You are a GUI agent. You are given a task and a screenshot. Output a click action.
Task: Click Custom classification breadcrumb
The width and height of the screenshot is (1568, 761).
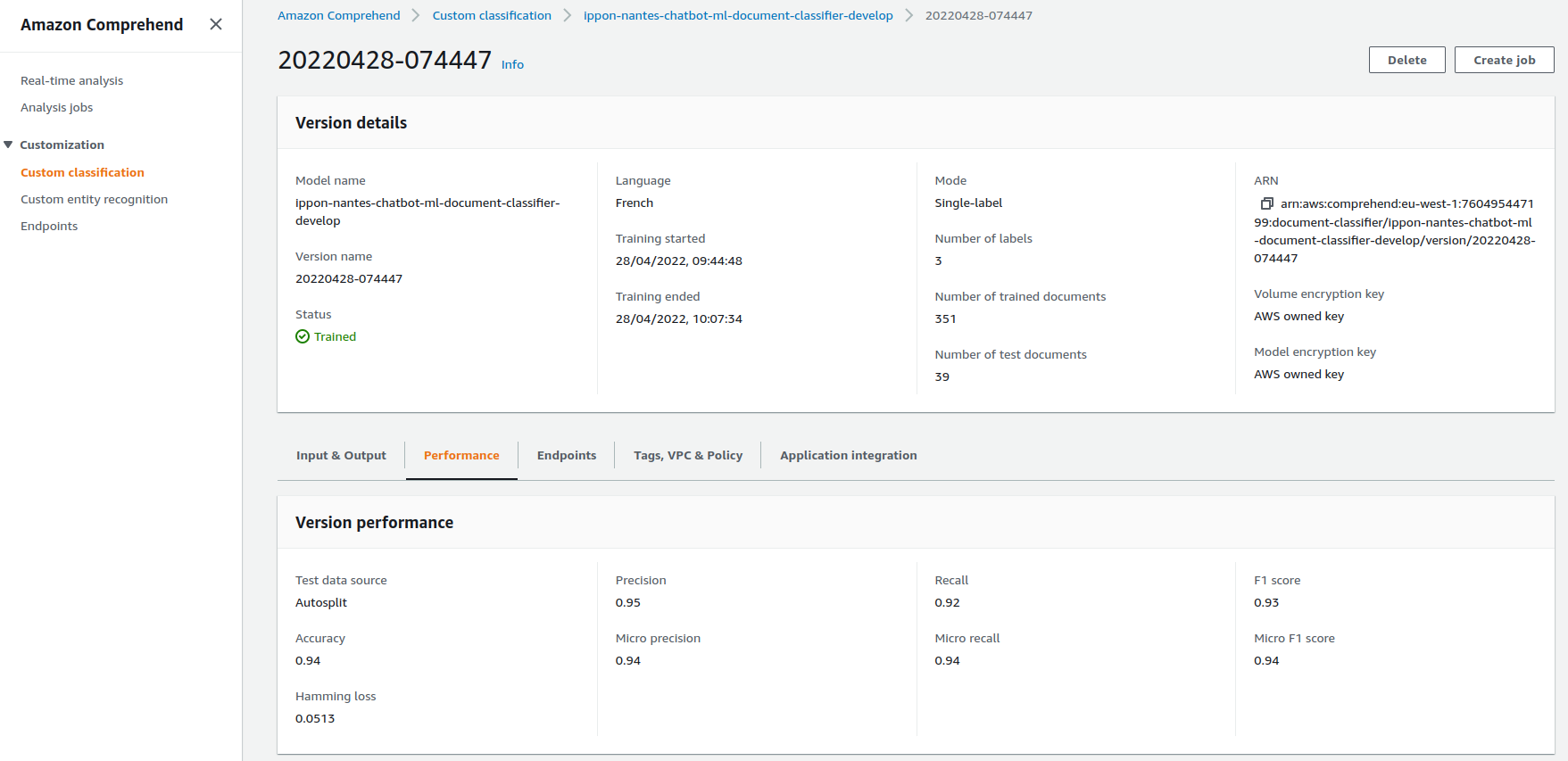[492, 15]
